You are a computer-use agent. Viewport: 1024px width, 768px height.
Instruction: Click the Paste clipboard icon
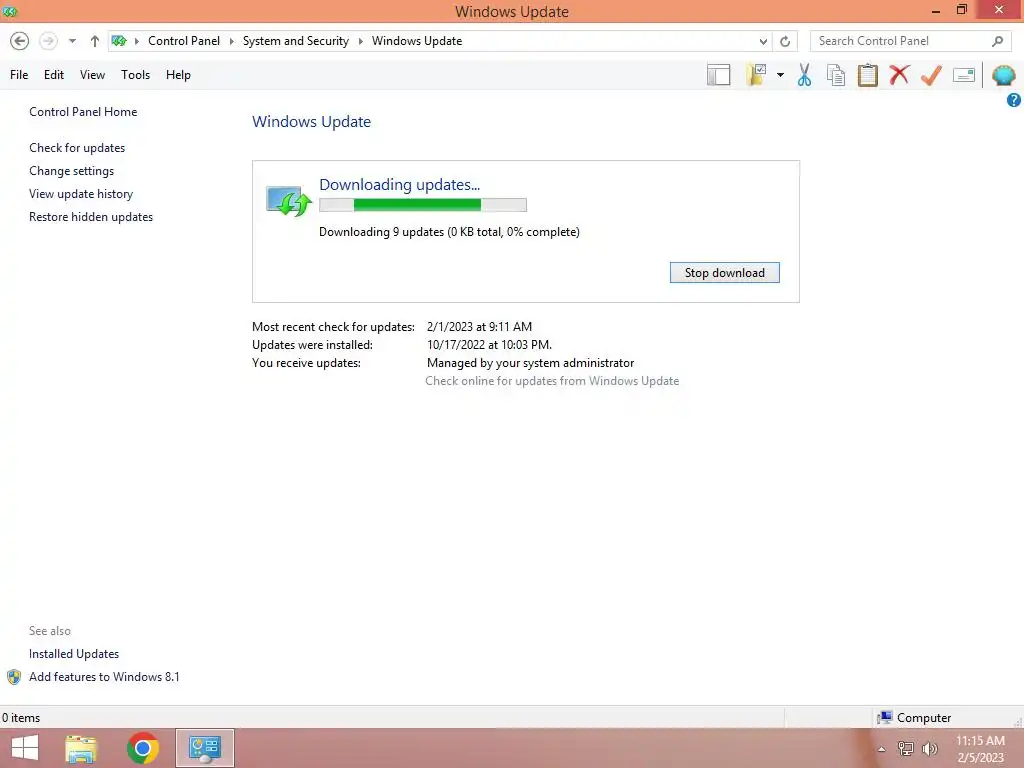coord(867,75)
